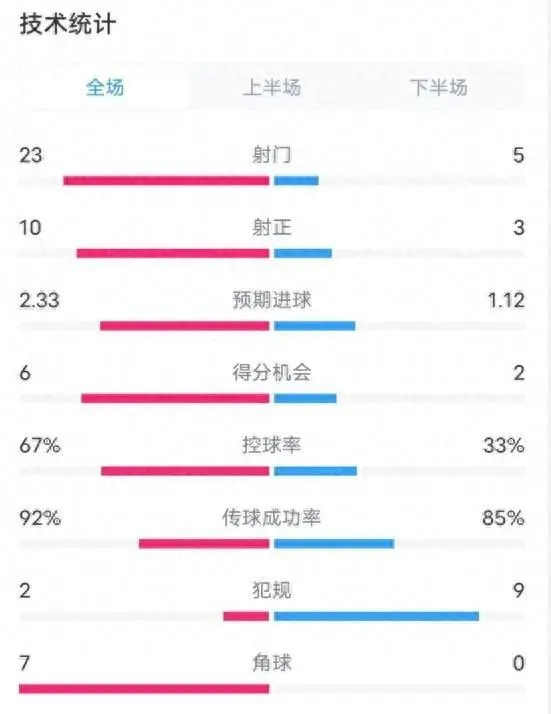This screenshot has height=714, width=551.
Task: Click the 控球率 label
Action: [272, 445]
